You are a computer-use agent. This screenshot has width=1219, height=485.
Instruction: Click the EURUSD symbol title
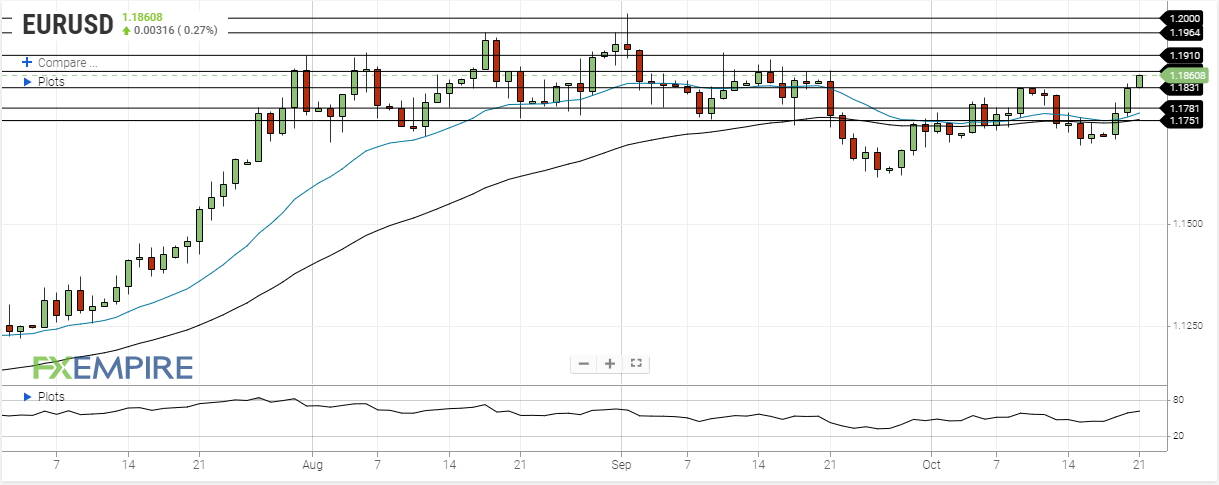[66, 24]
